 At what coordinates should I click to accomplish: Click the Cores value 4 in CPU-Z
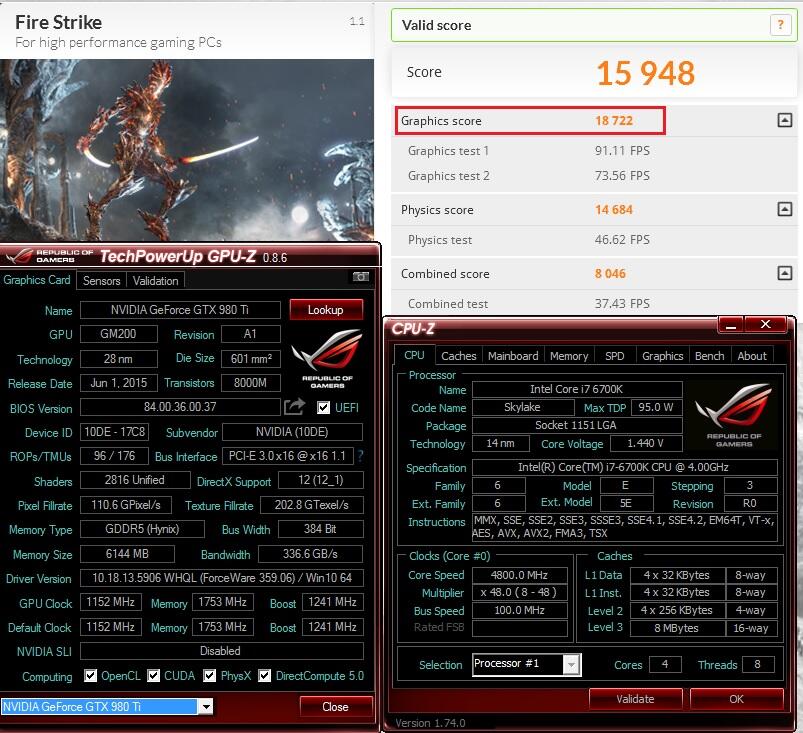coord(665,664)
